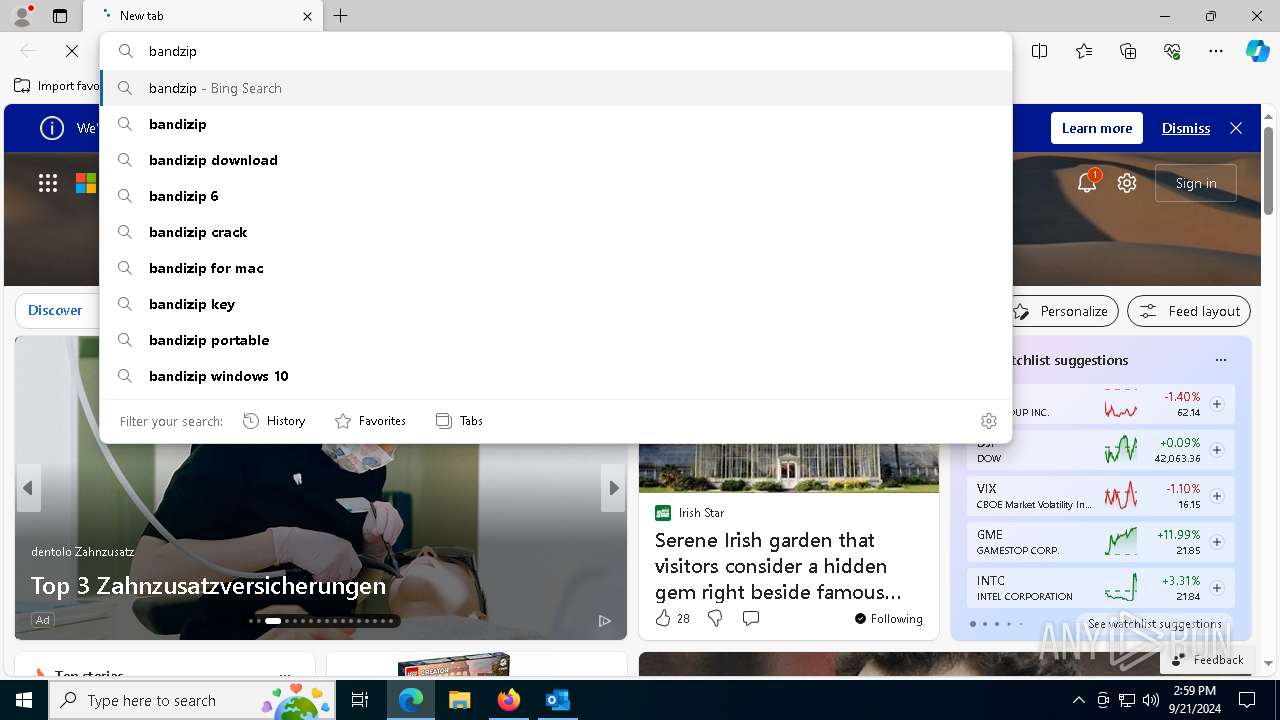Open the Personalize button
1280x720 pixels.
point(1061,311)
